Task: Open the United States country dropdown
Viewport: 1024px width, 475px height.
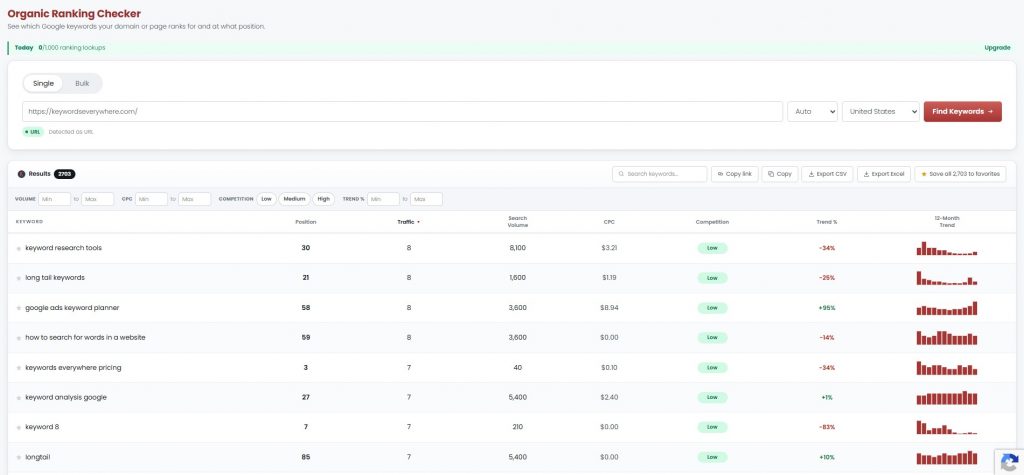Action: (880, 112)
